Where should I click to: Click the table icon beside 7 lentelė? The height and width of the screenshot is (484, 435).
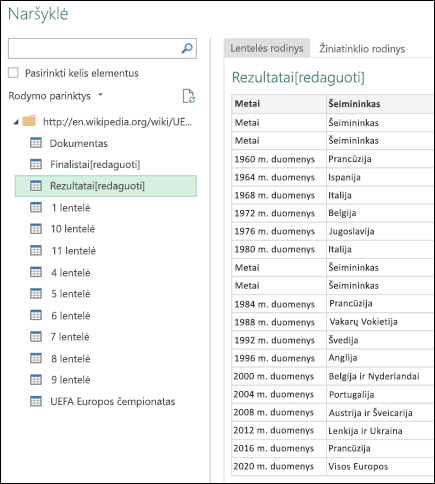click(x=36, y=337)
